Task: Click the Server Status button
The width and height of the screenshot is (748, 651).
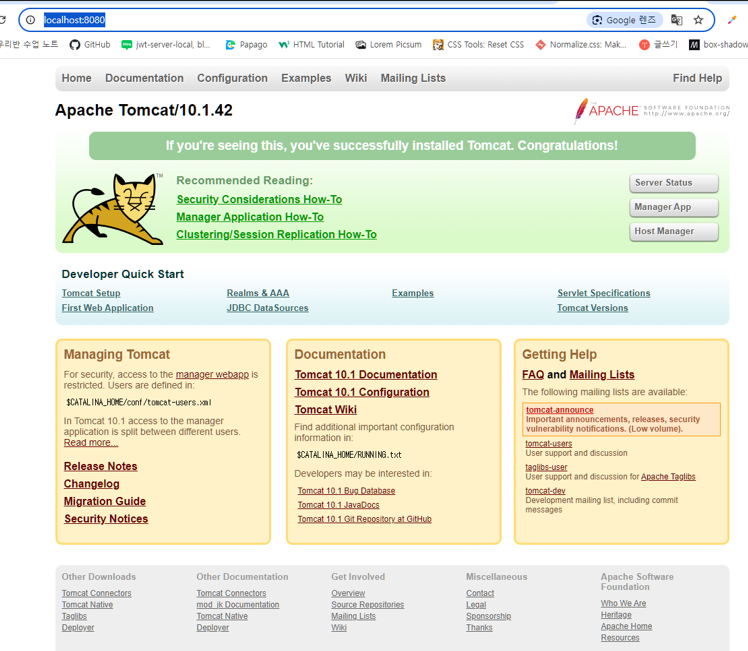Action: click(674, 183)
